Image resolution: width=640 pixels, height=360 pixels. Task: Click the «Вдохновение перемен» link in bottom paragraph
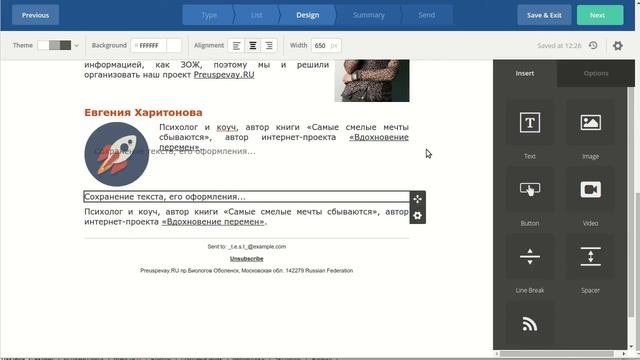tap(213, 222)
